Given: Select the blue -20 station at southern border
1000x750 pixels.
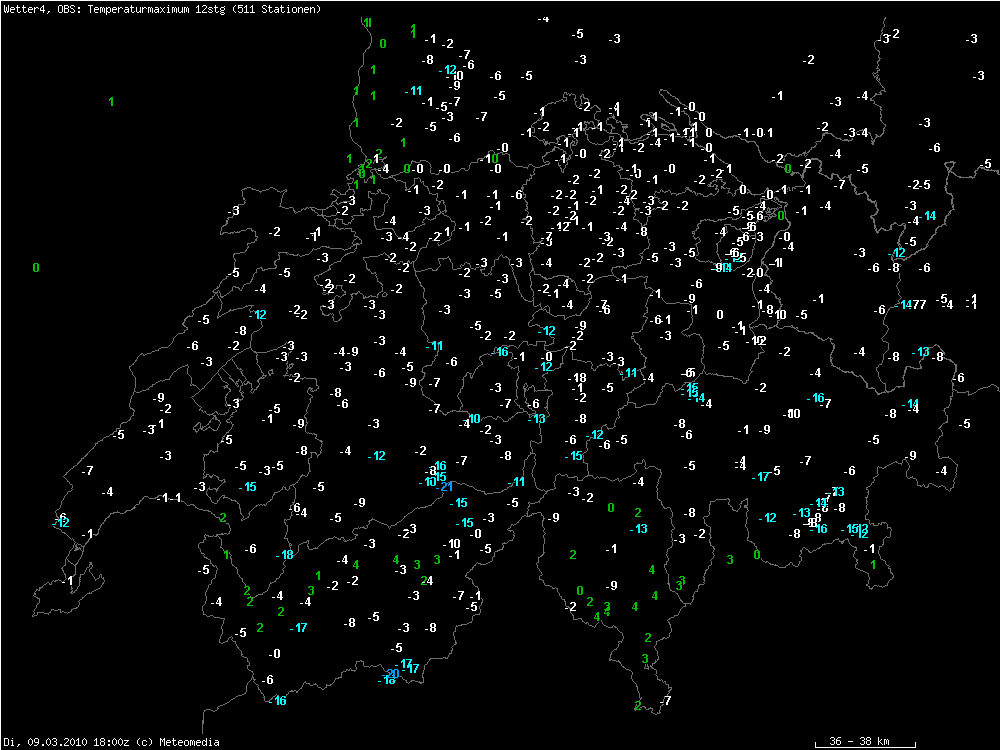Looking at the screenshot, I should [393, 673].
